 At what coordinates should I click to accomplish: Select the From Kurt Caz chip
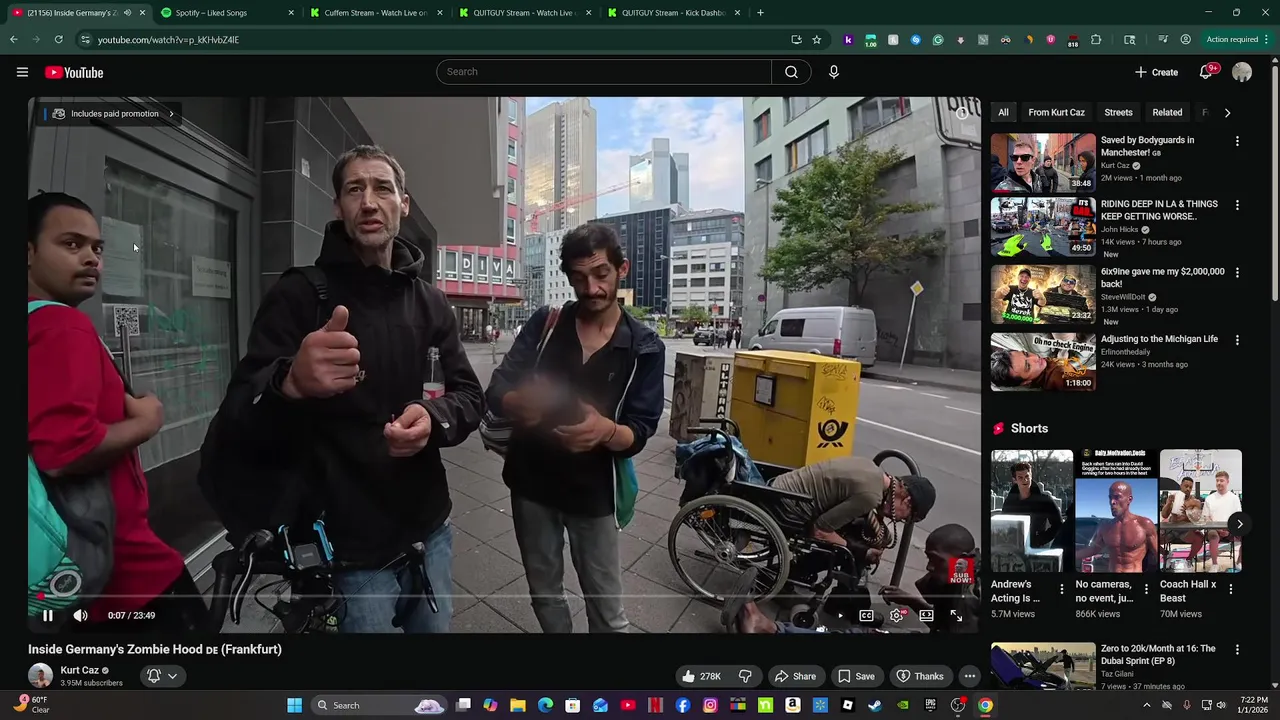coord(1056,113)
